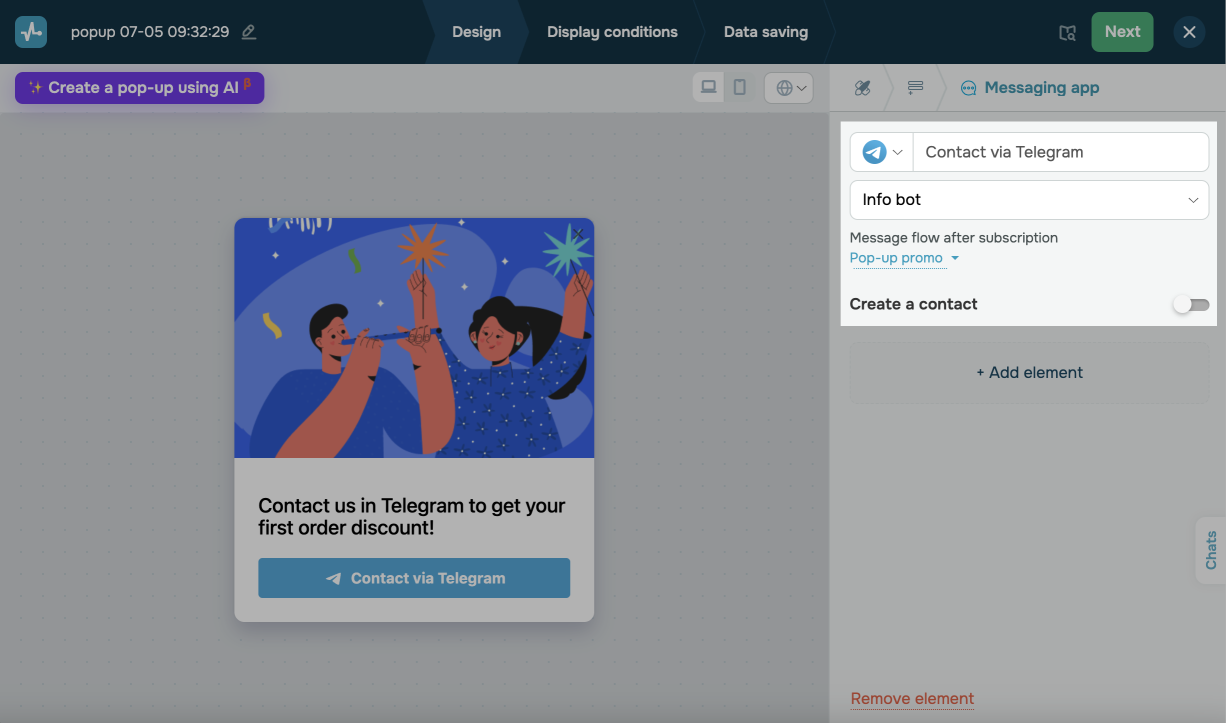The image size is (1226, 723).
Task: Create a pop-up using AI
Action: coord(140,87)
